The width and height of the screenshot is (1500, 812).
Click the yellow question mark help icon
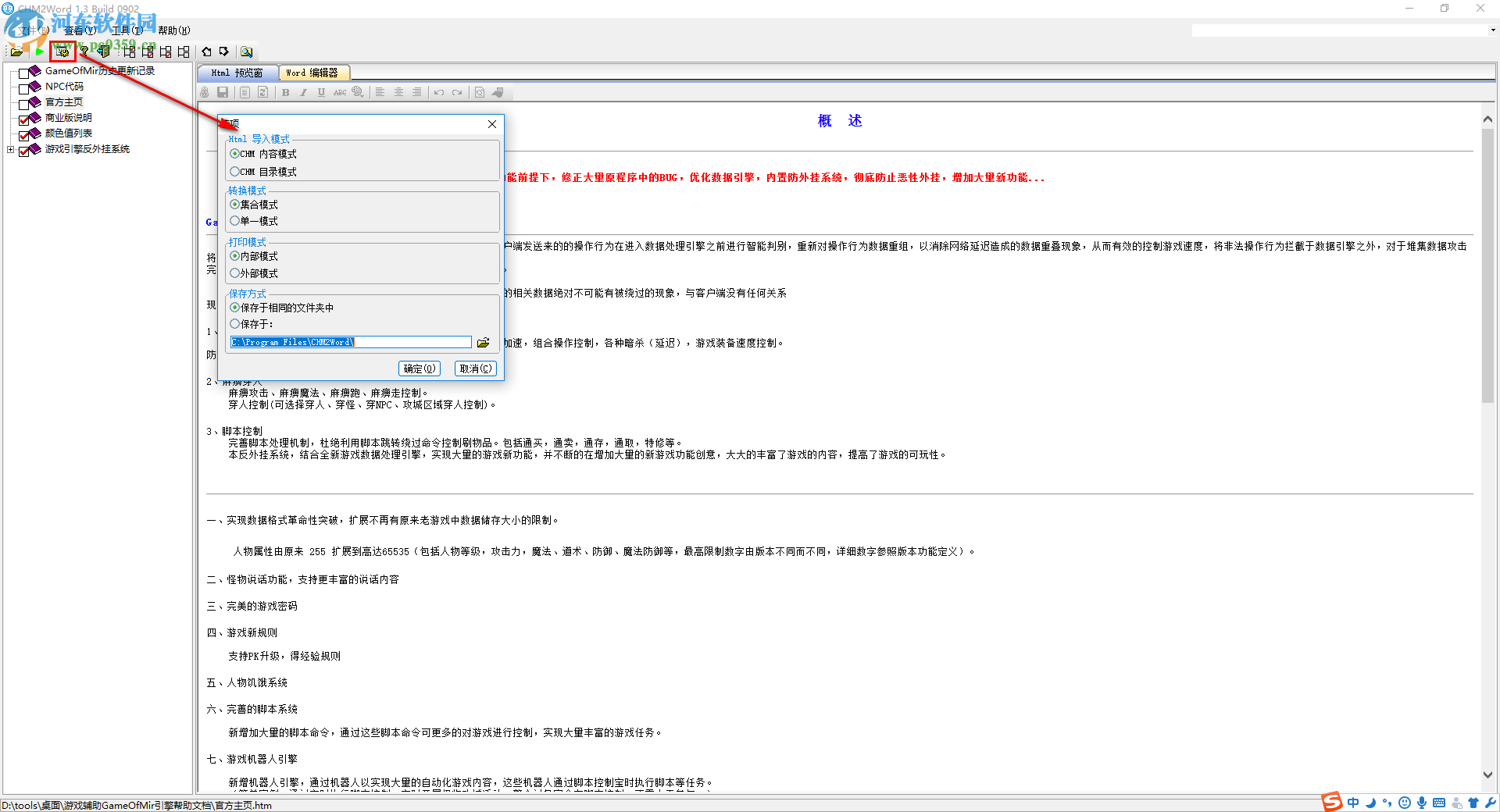point(84,52)
